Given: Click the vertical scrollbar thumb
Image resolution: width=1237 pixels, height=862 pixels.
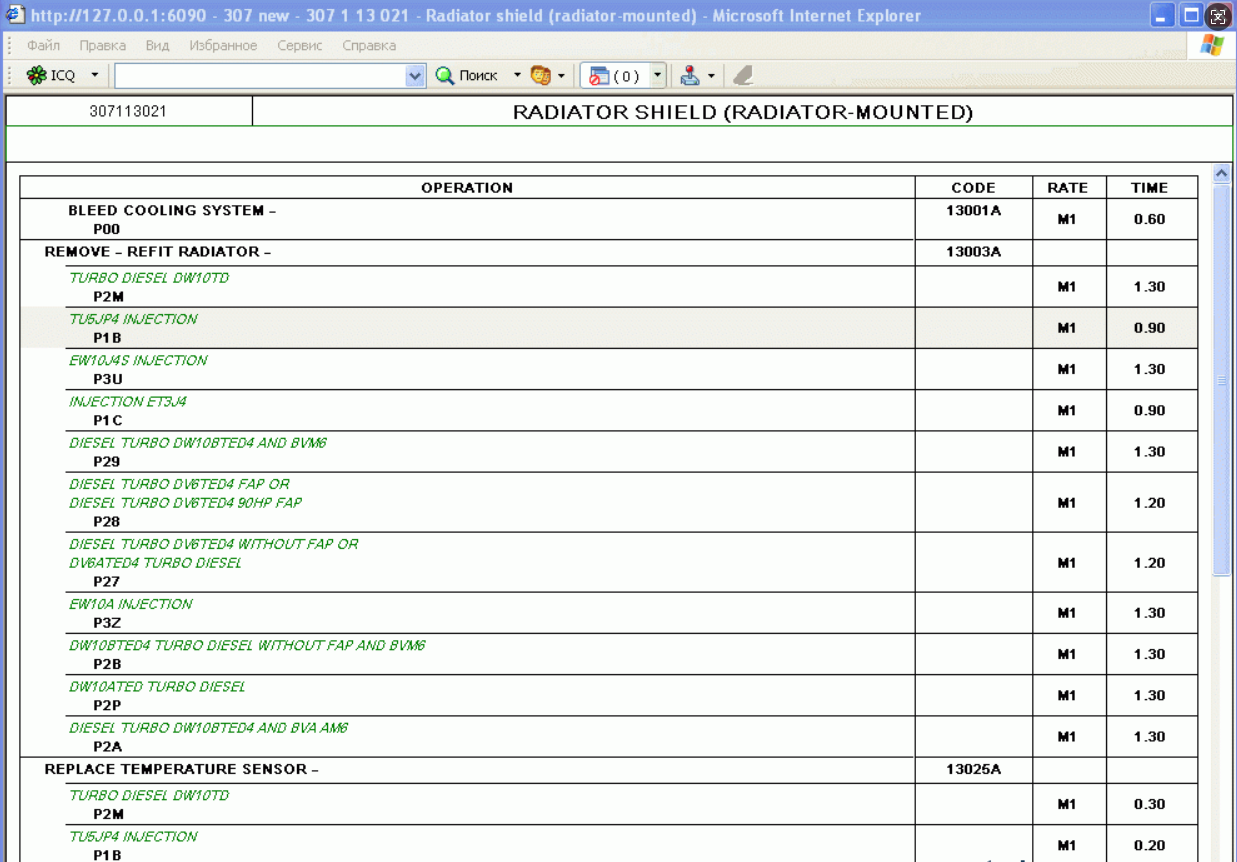Looking at the screenshot, I should [x=1221, y=380].
